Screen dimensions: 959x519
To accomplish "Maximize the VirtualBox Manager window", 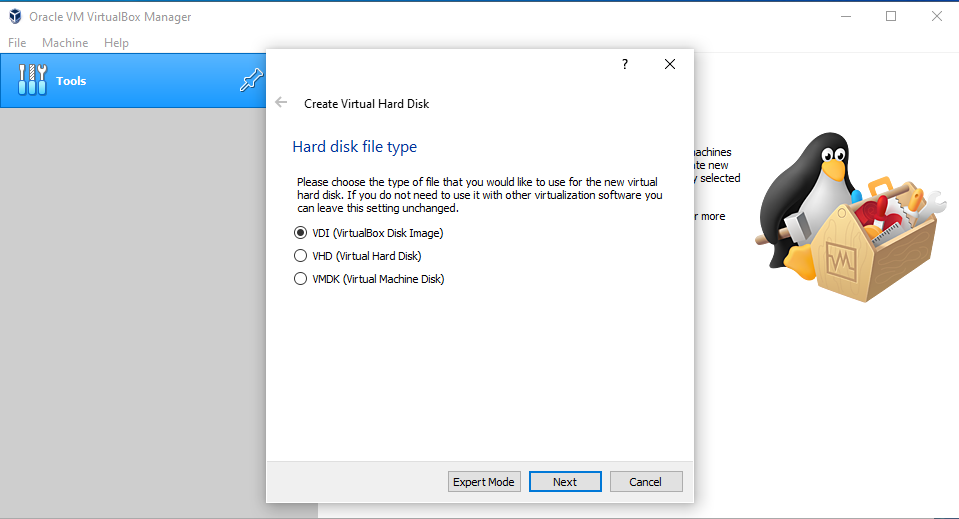I will pyautogui.click(x=891, y=17).
